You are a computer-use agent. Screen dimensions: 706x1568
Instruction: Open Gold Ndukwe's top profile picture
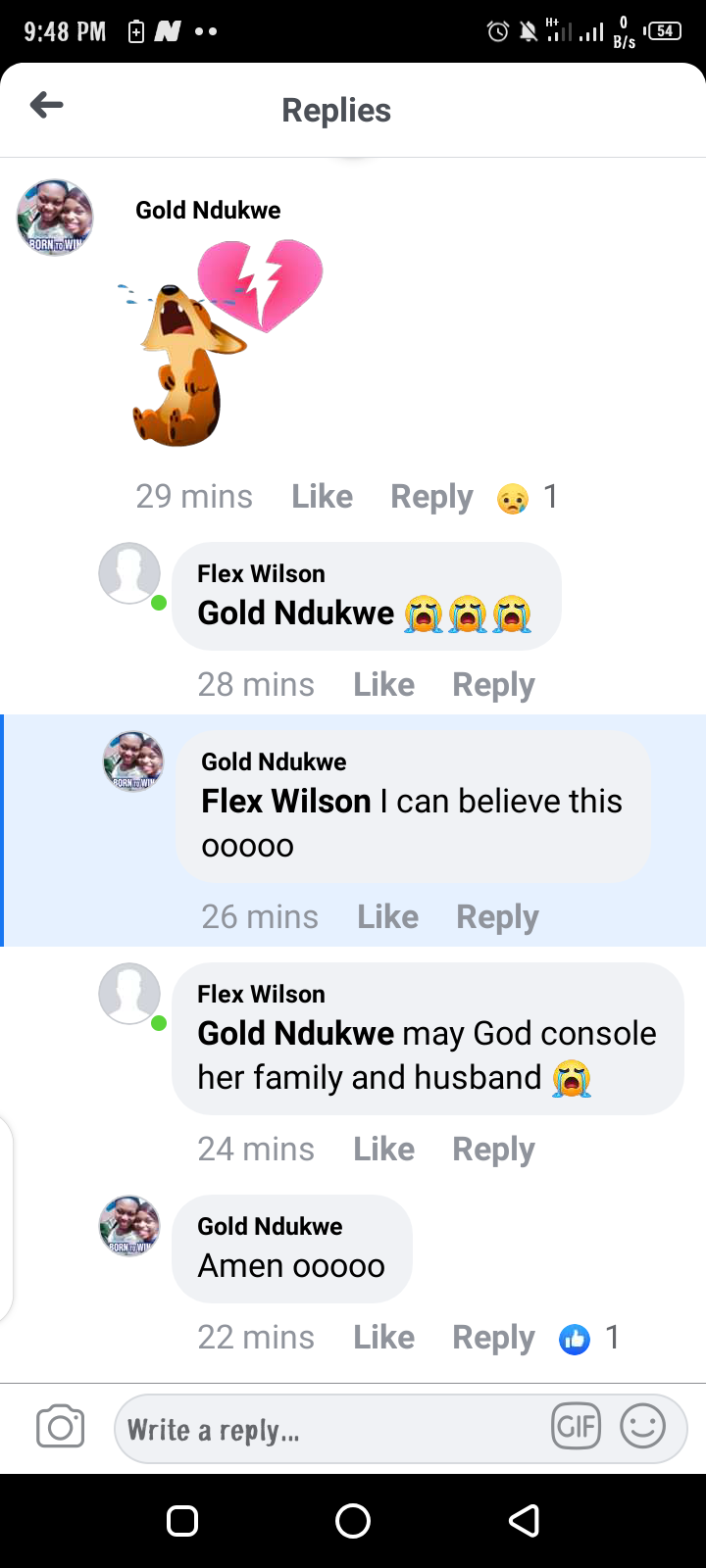pyautogui.click(x=55, y=218)
